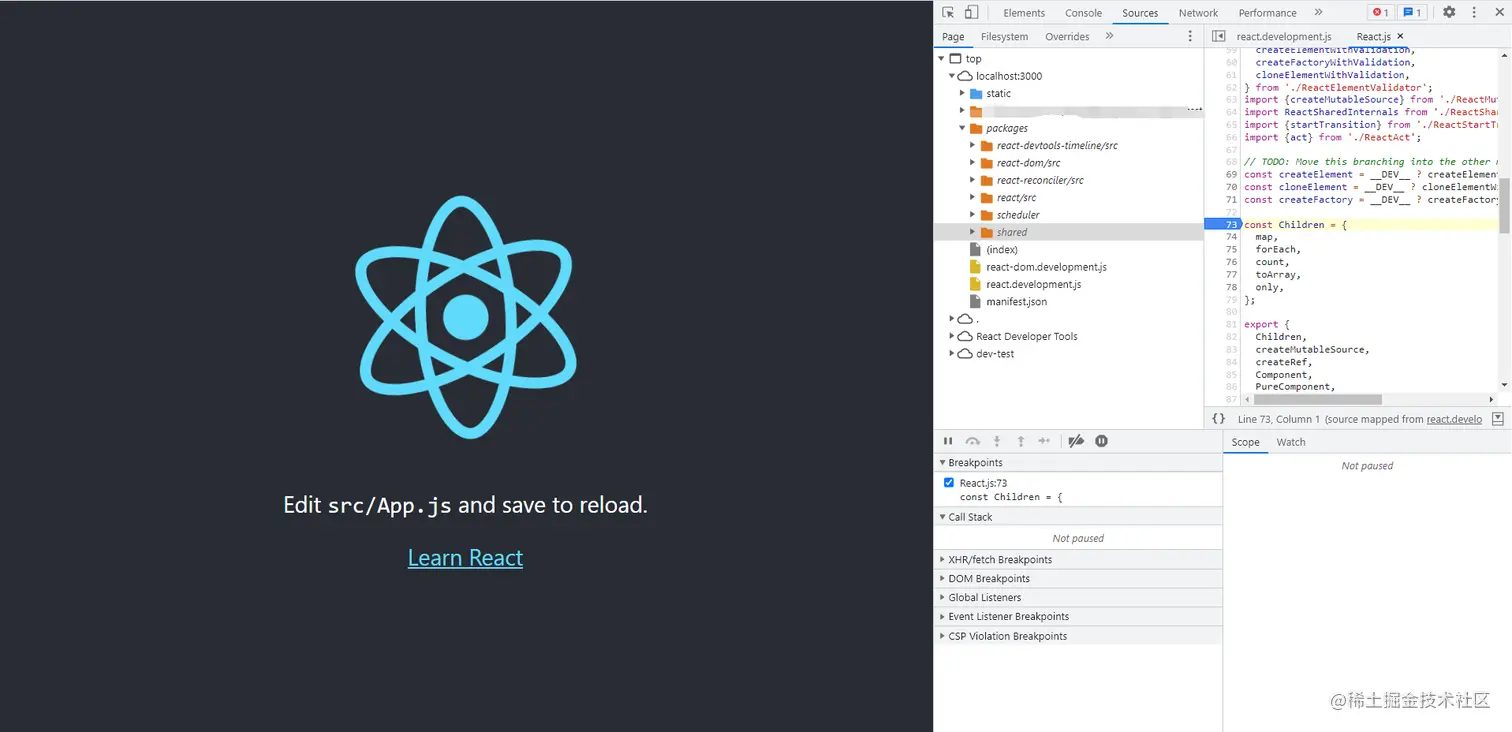
Task: Switch to the Overrides tab
Action: [1067, 37]
